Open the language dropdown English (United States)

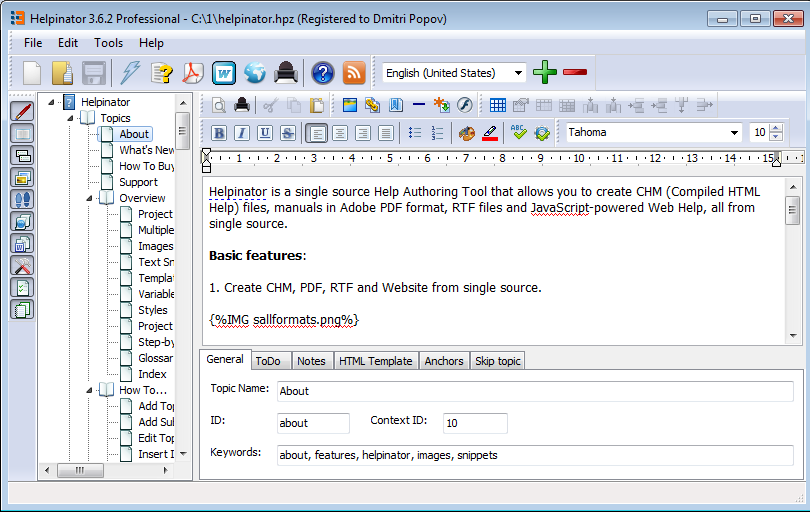coord(454,73)
